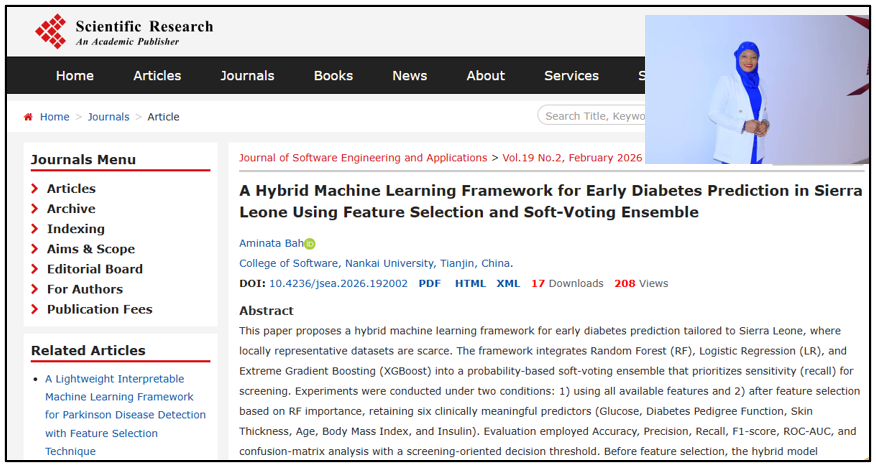Screen dimensions: 876x468
Task: Click the red arrow beside Archive
Action: click(35, 209)
